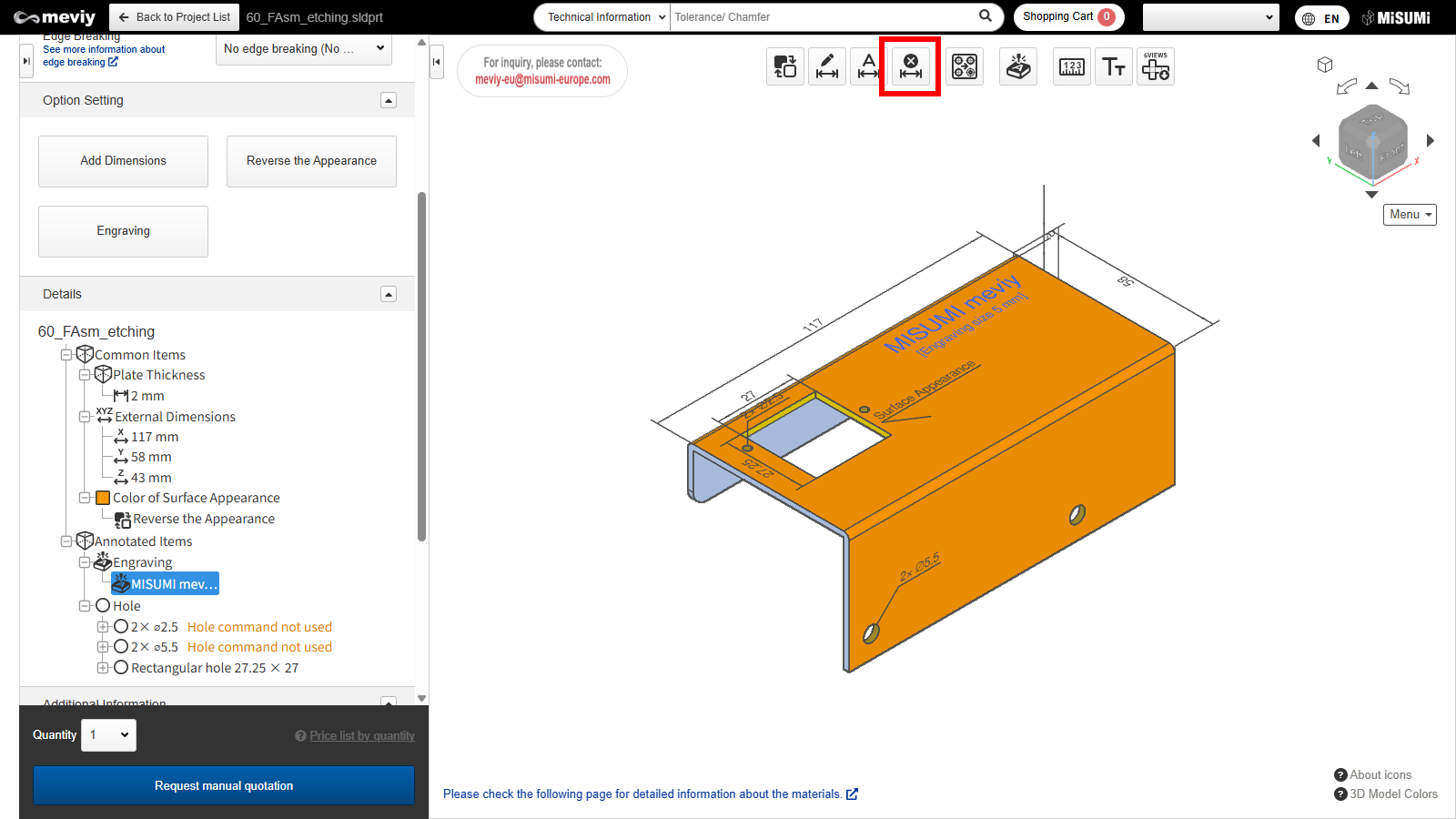Select the edit dimension pencil tool
Screen dimensions: 1456x819
tap(826, 66)
